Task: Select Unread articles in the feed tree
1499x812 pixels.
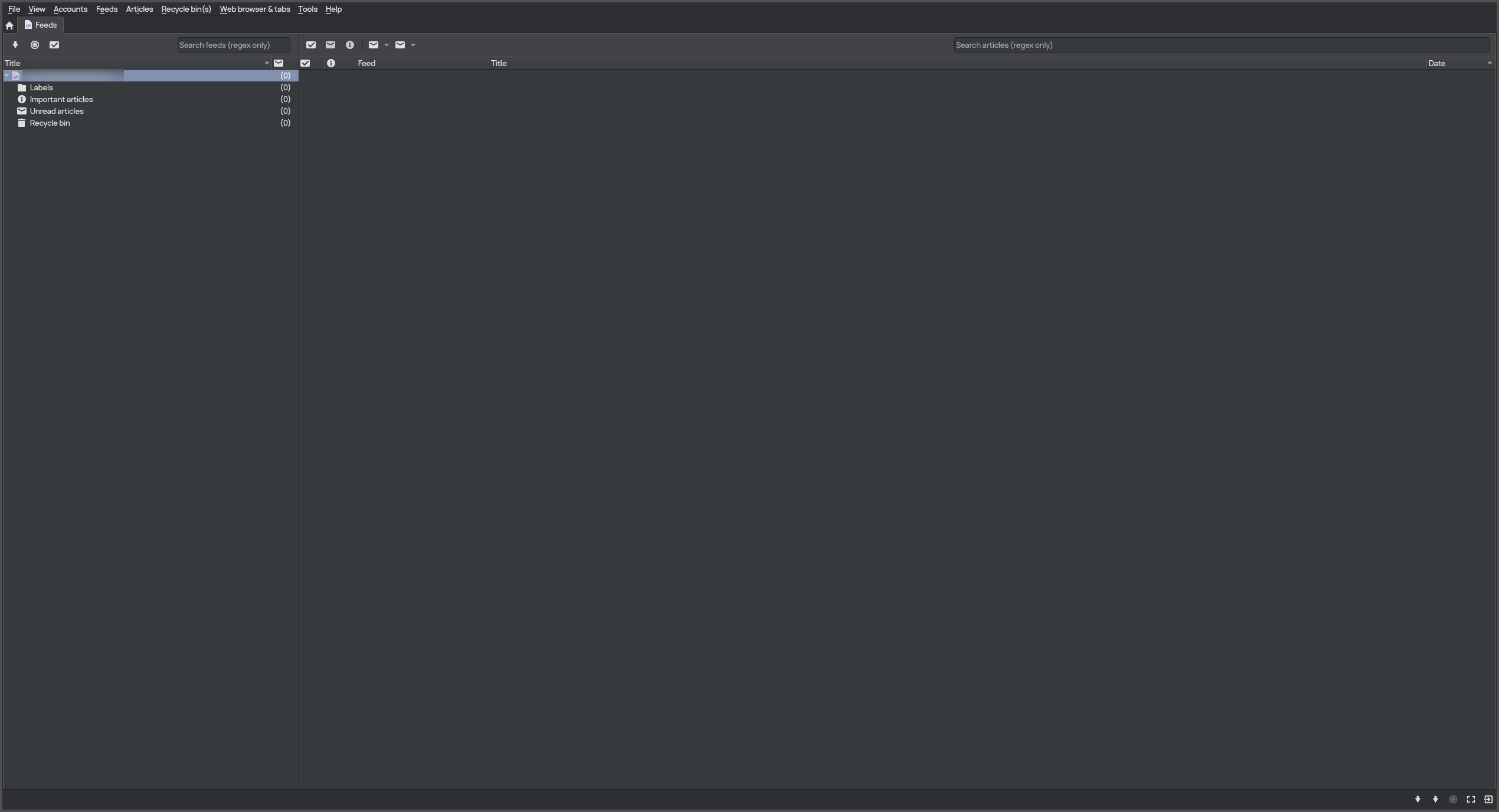Action: pyautogui.click(x=56, y=111)
